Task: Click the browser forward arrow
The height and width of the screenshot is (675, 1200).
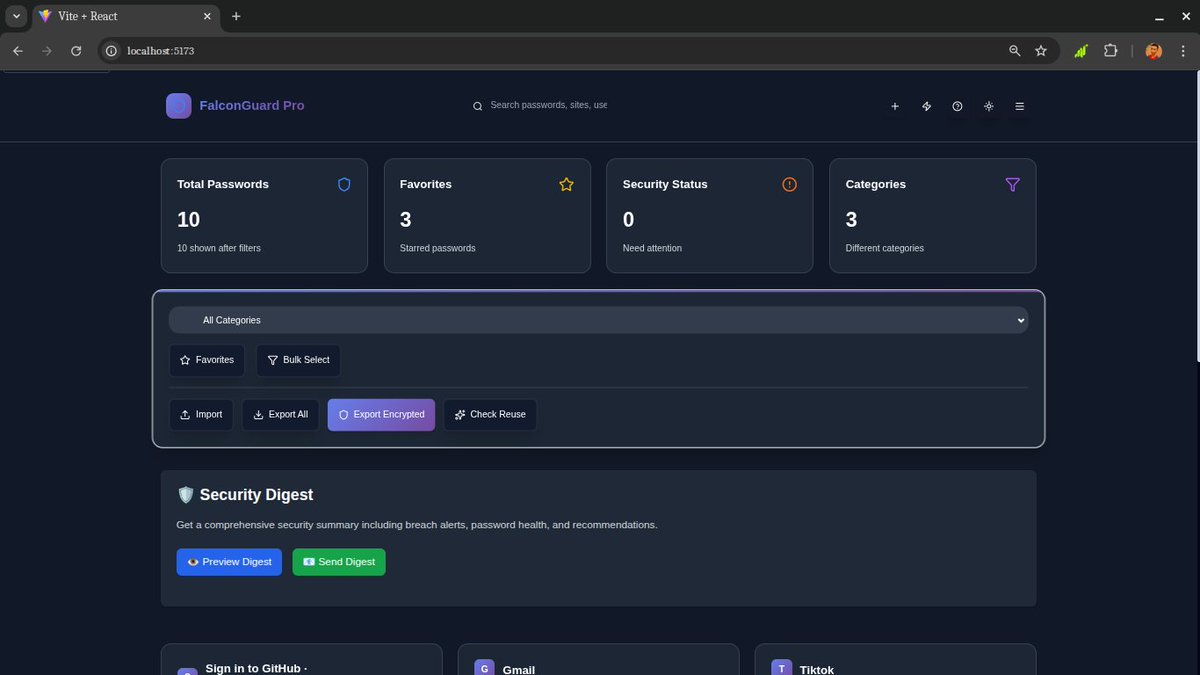Action: tap(47, 51)
